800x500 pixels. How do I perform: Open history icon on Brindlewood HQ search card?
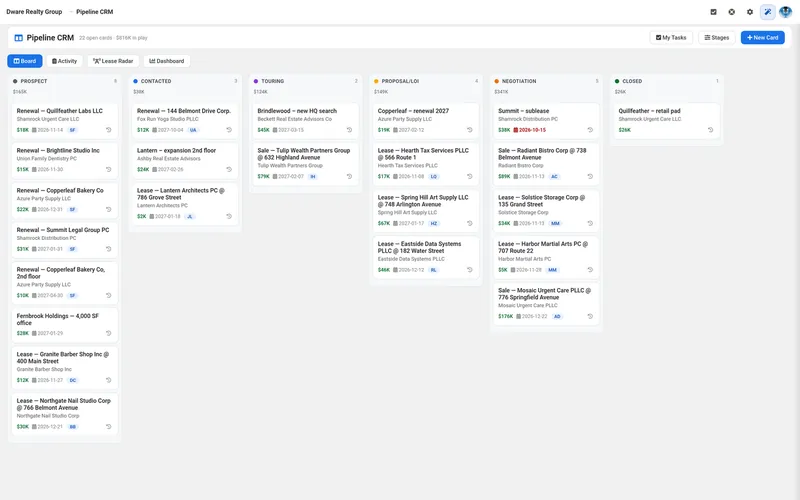point(349,130)
